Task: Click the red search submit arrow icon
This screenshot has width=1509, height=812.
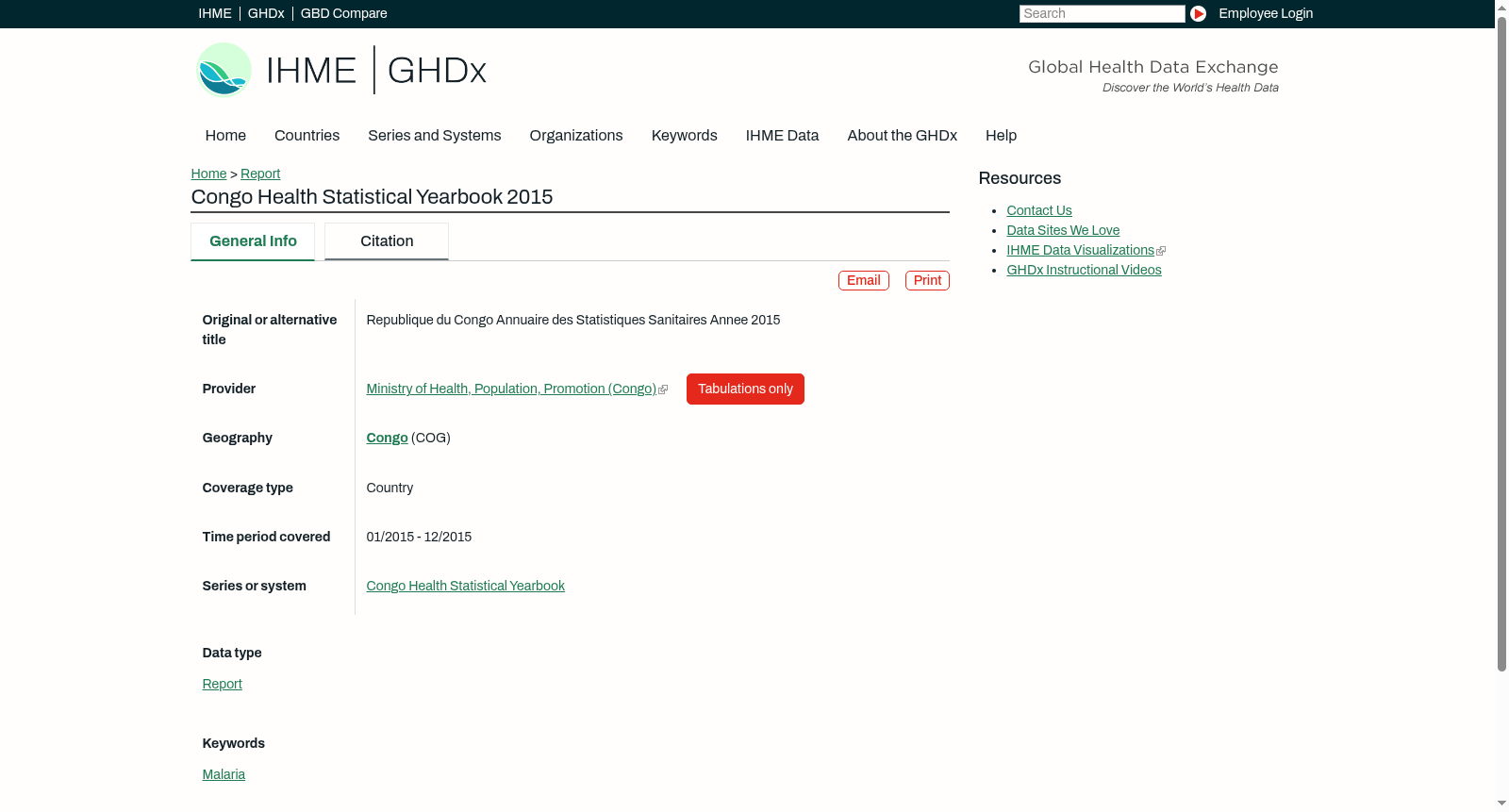Action: coord(1198,13)
